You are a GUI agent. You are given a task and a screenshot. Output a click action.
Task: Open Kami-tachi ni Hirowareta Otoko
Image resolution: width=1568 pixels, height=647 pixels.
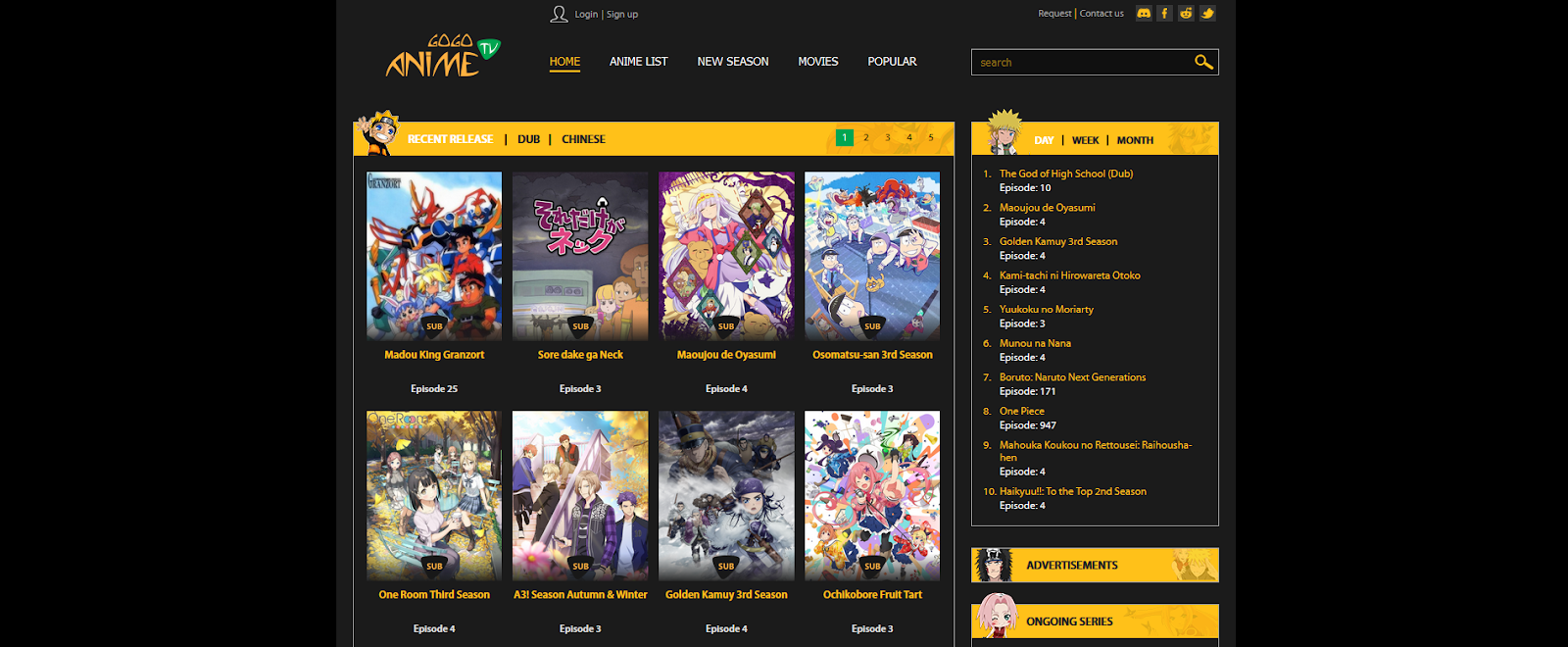(x=1069, y=275)
